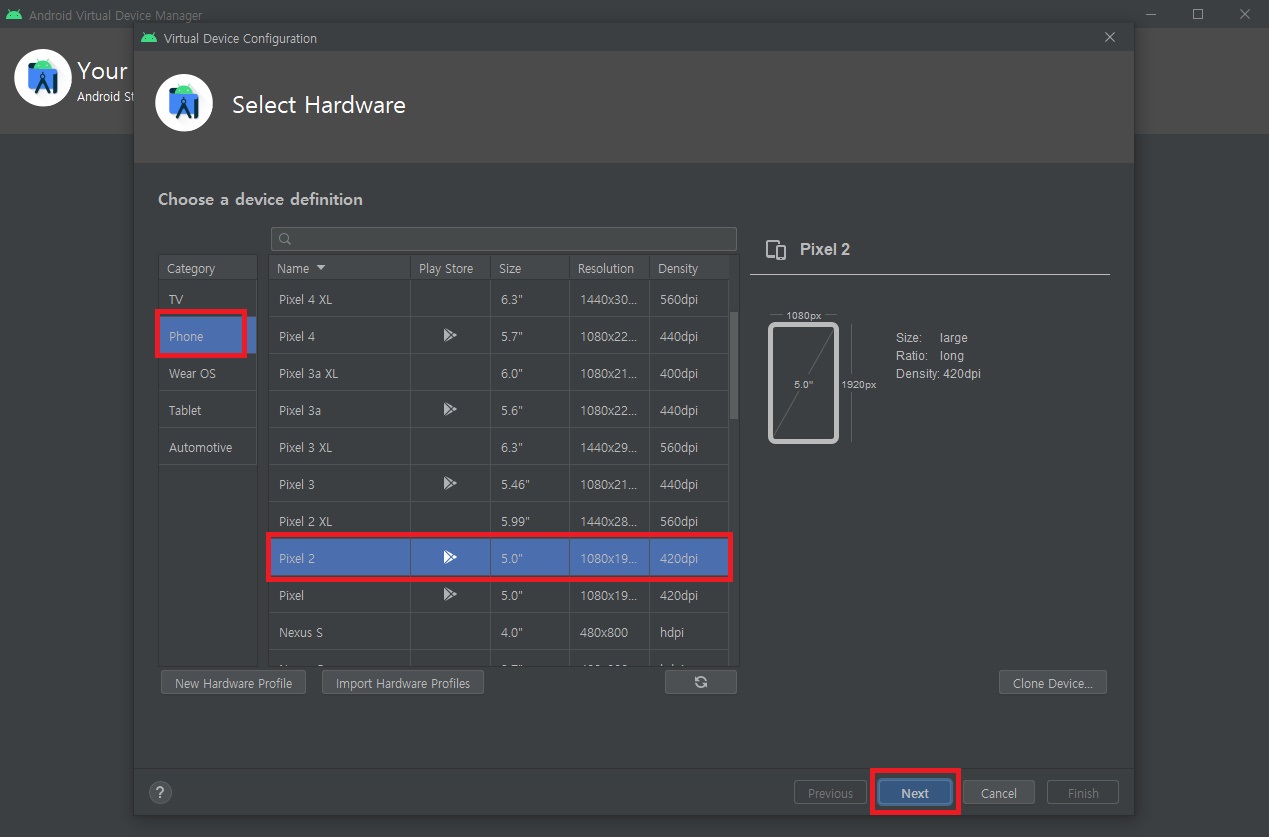The image size is (1269, 837).
Task: Select the Tablet category
Action: (207, 410)
